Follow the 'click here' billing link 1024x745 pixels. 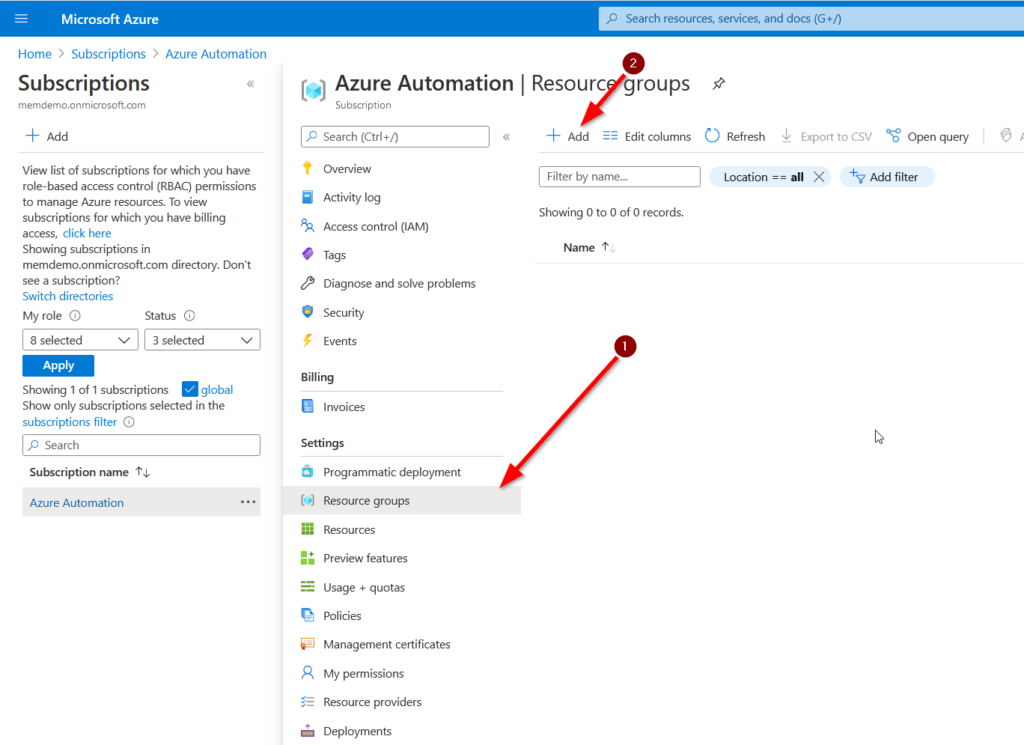[87, 233]
